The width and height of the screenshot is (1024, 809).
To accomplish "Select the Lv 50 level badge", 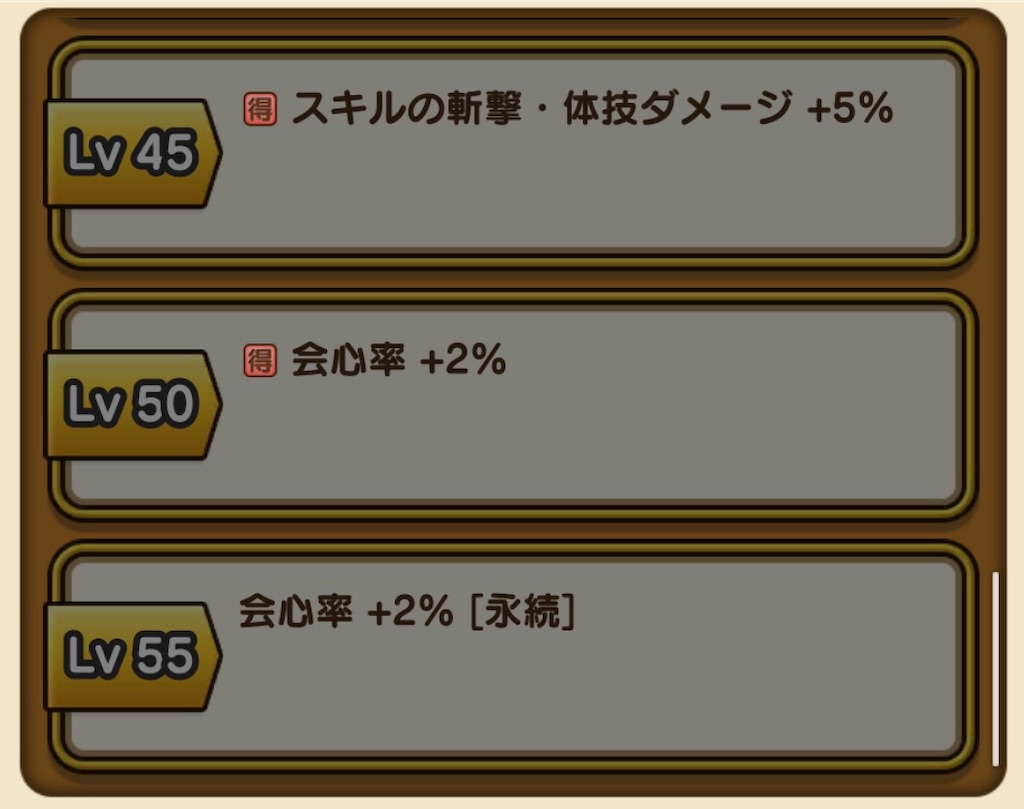I will coord(128,403).
